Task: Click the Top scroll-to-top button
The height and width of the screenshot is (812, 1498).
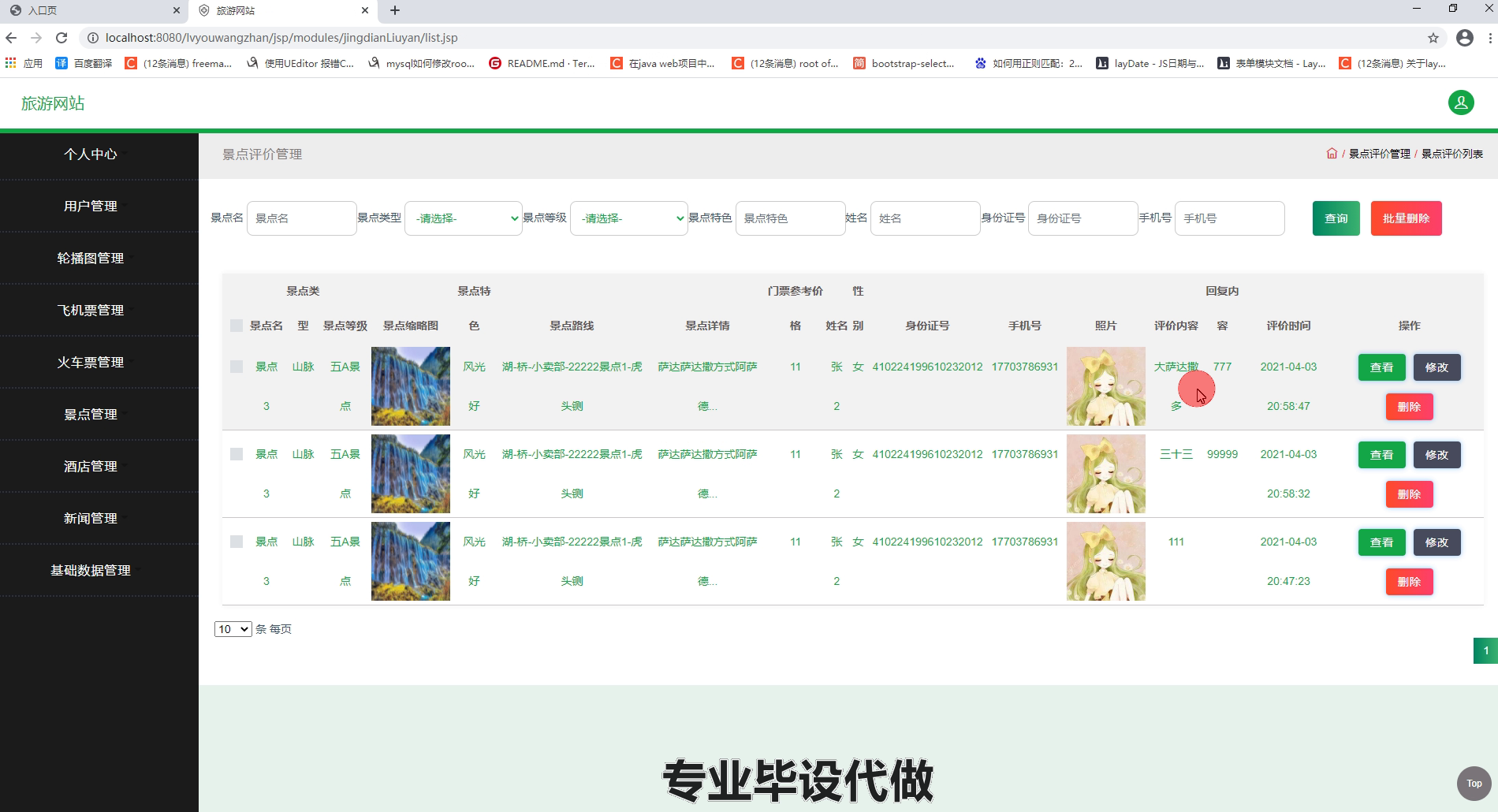Action: tap(1474, 784)
